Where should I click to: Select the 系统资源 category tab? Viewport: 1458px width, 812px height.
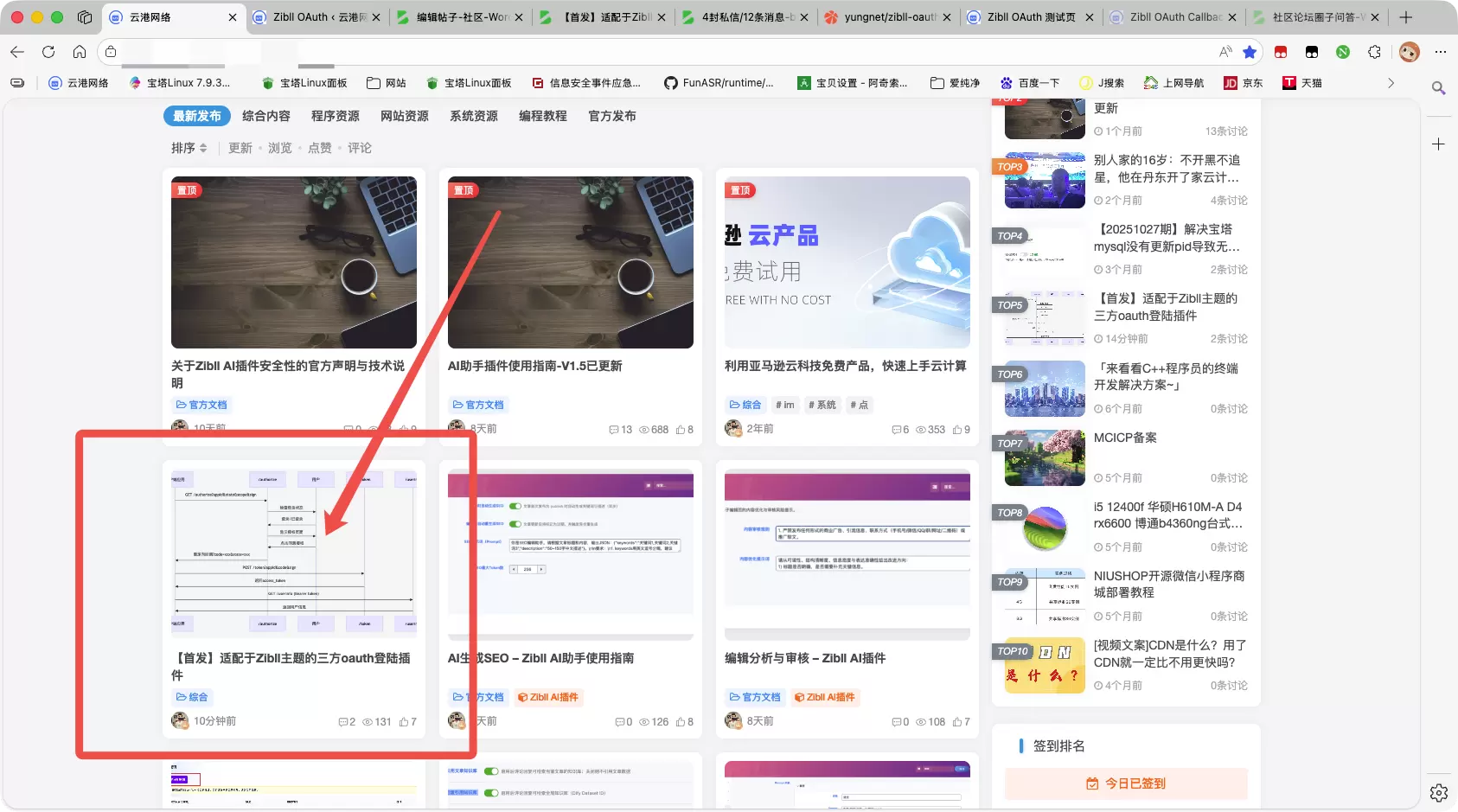pos(474,116)
